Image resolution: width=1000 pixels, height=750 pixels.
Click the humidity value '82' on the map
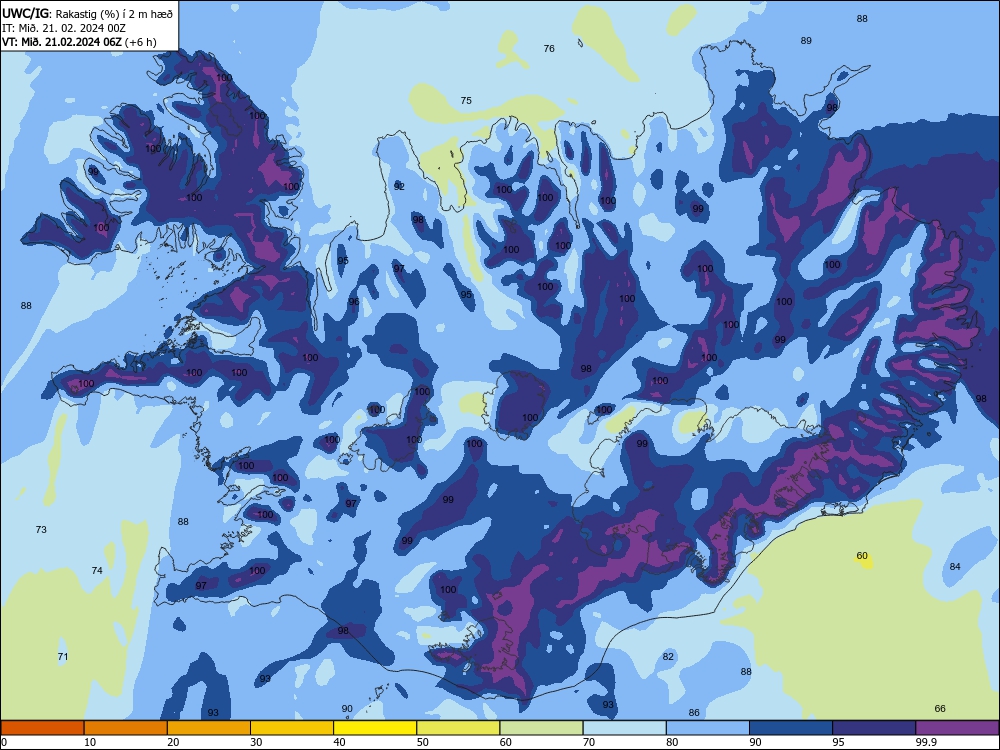pyautogui.click(x=668, y=657)
